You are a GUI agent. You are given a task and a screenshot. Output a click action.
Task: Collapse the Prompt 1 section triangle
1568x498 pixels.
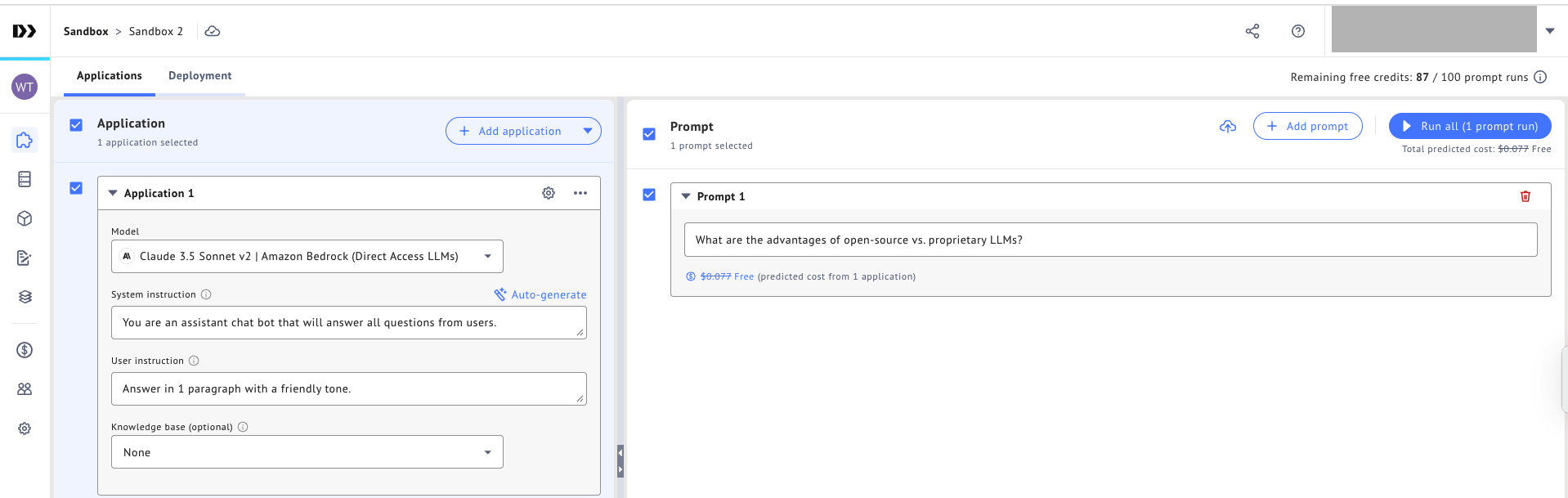686,196
